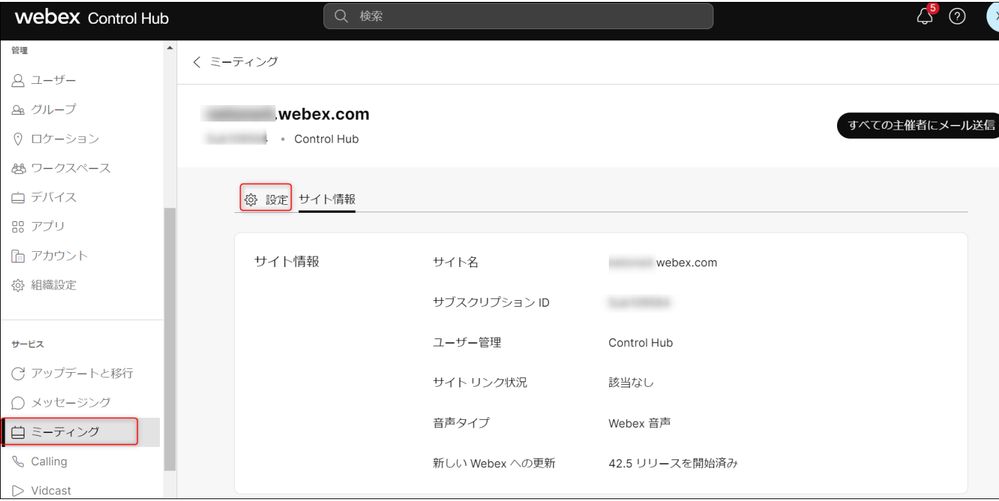Open the user avatar at top right
This screenshot has height=501, width=999.
click(x=993, y=17)
